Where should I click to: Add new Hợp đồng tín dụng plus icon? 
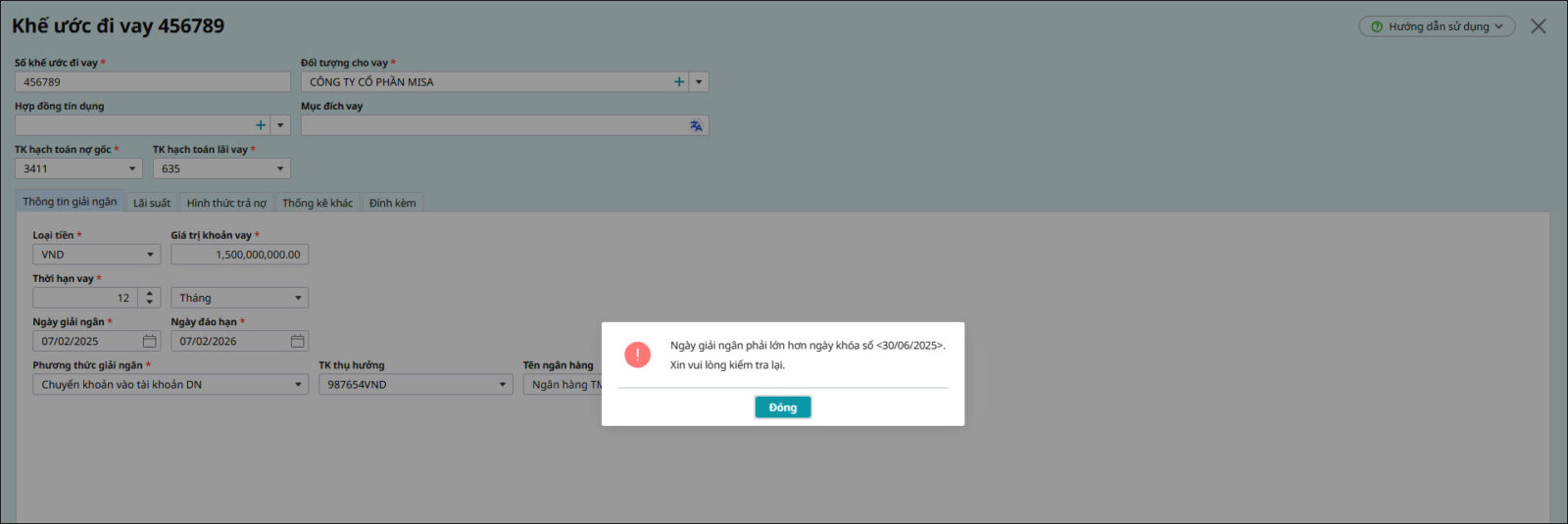[261, 125]
